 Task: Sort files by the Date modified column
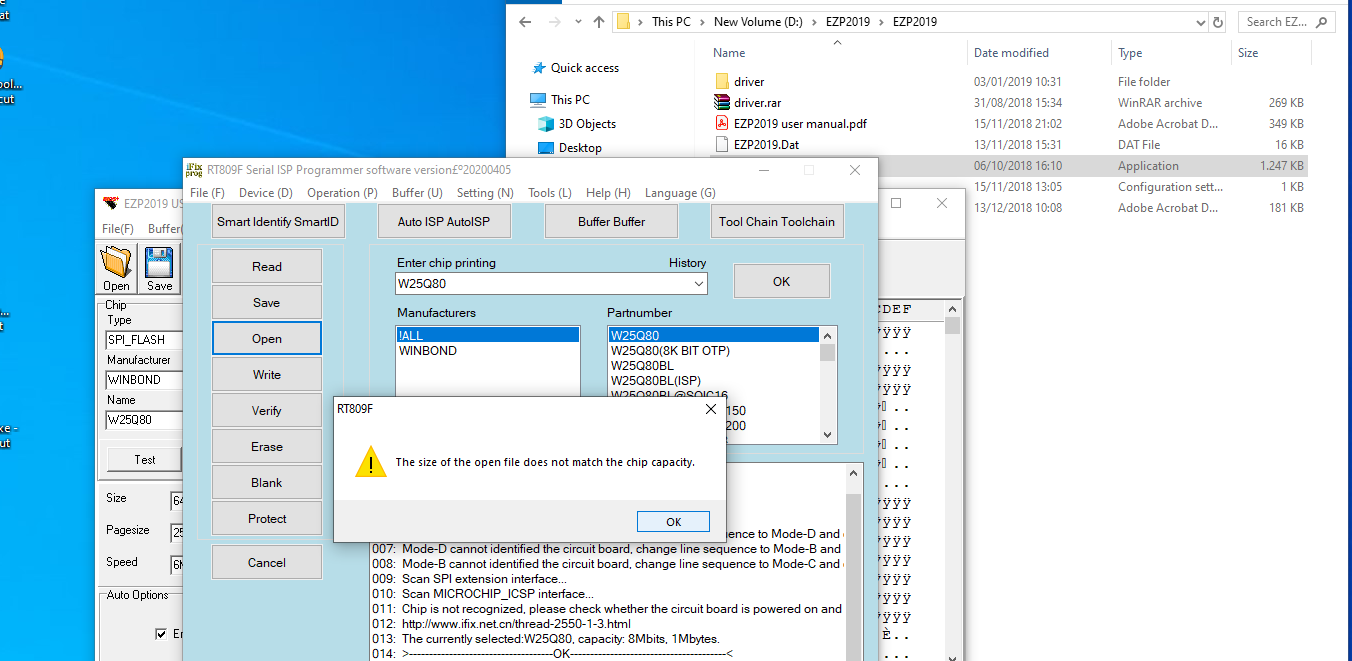tap(1011, 53)
